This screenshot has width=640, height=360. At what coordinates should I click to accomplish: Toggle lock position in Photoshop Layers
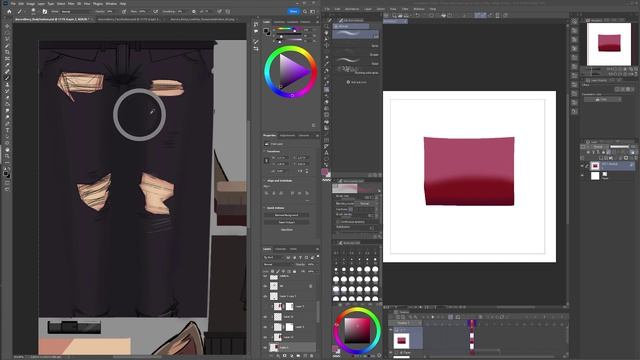coord(284,271)
